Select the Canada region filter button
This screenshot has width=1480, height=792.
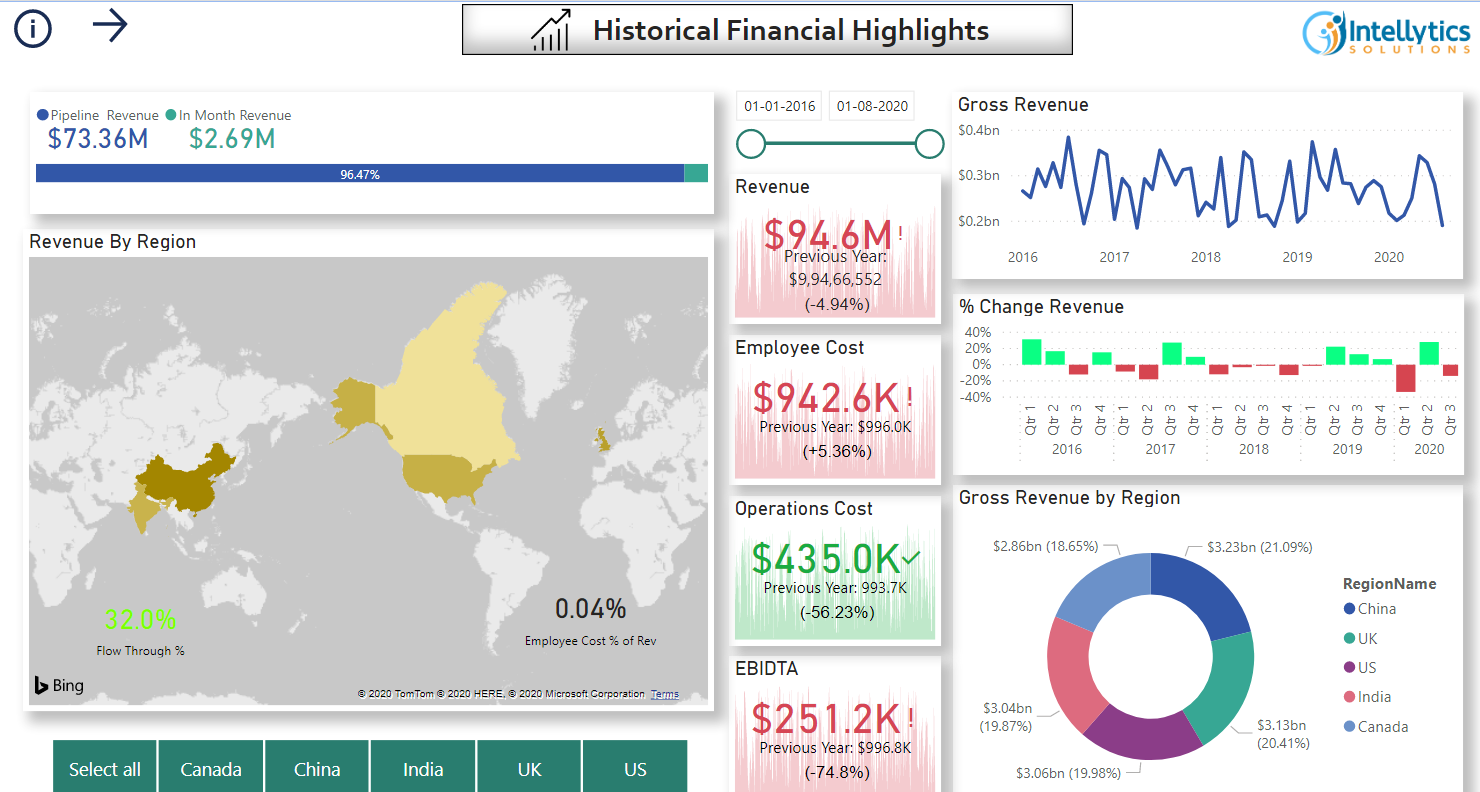tap(211, 768)
